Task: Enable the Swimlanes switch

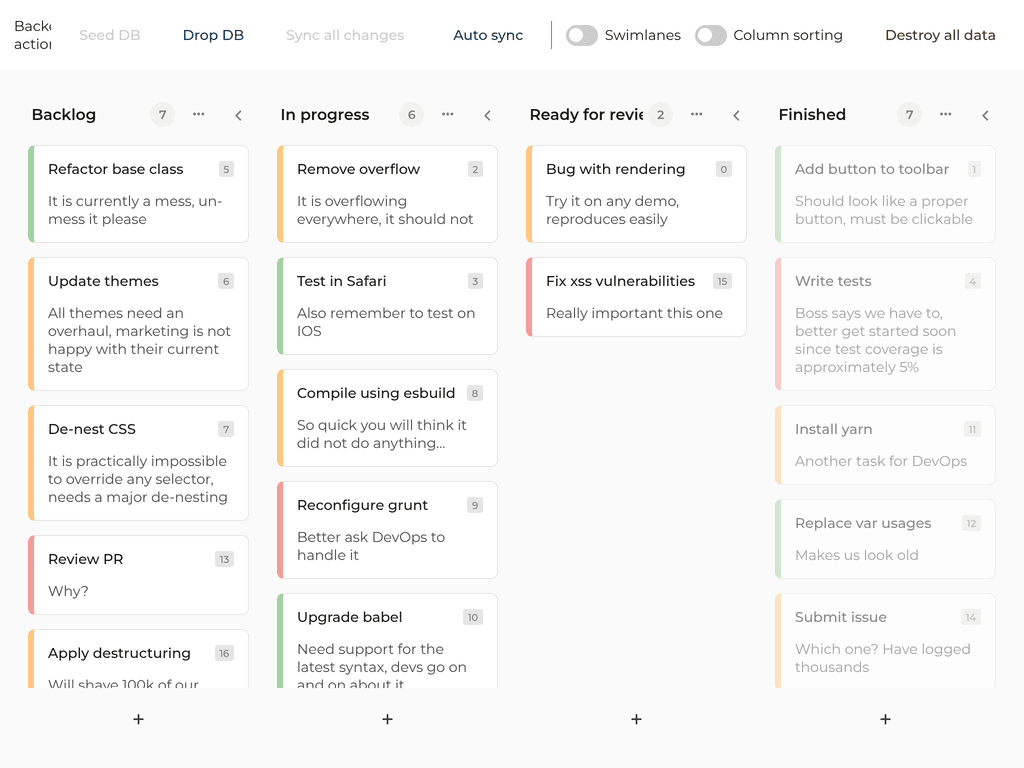Action: click(x=582, y=35)
